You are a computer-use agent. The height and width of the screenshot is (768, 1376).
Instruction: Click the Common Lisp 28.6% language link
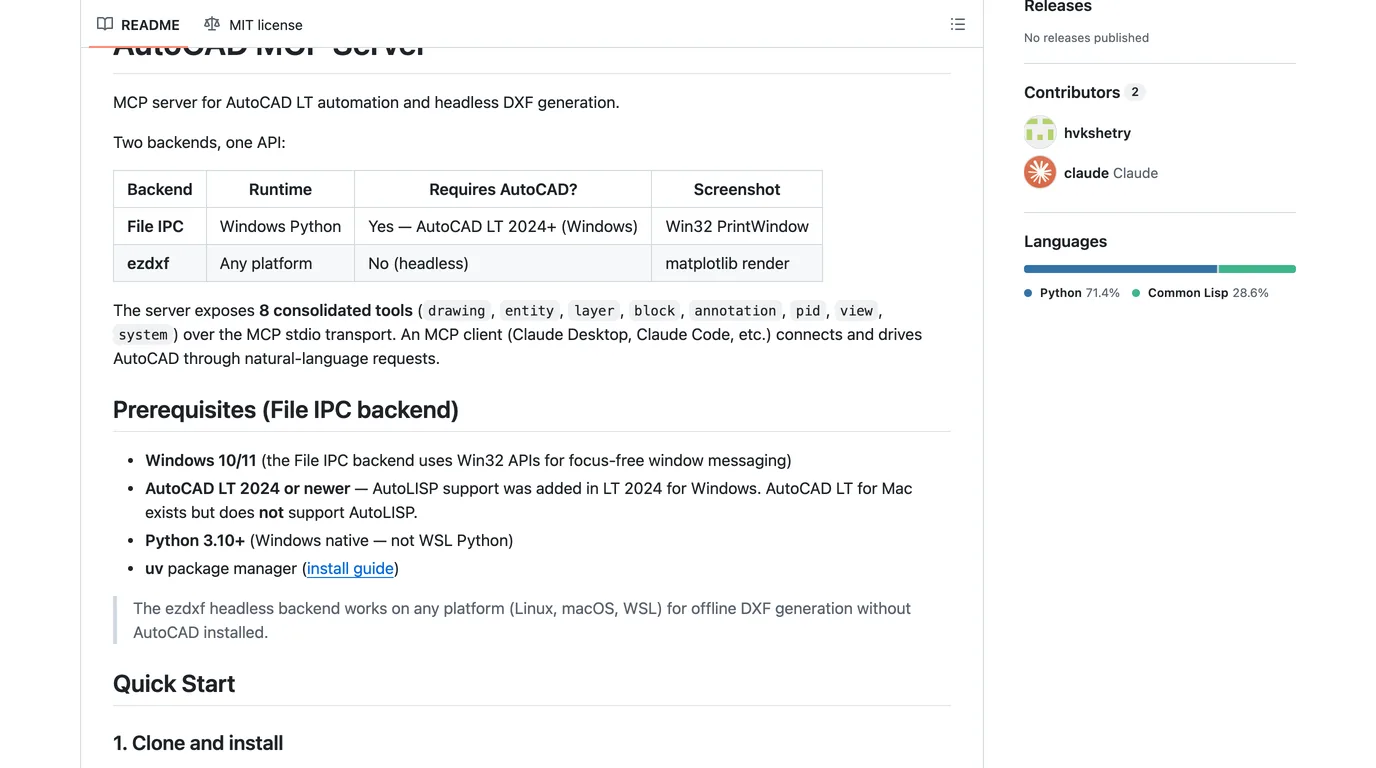[1200, 293]
